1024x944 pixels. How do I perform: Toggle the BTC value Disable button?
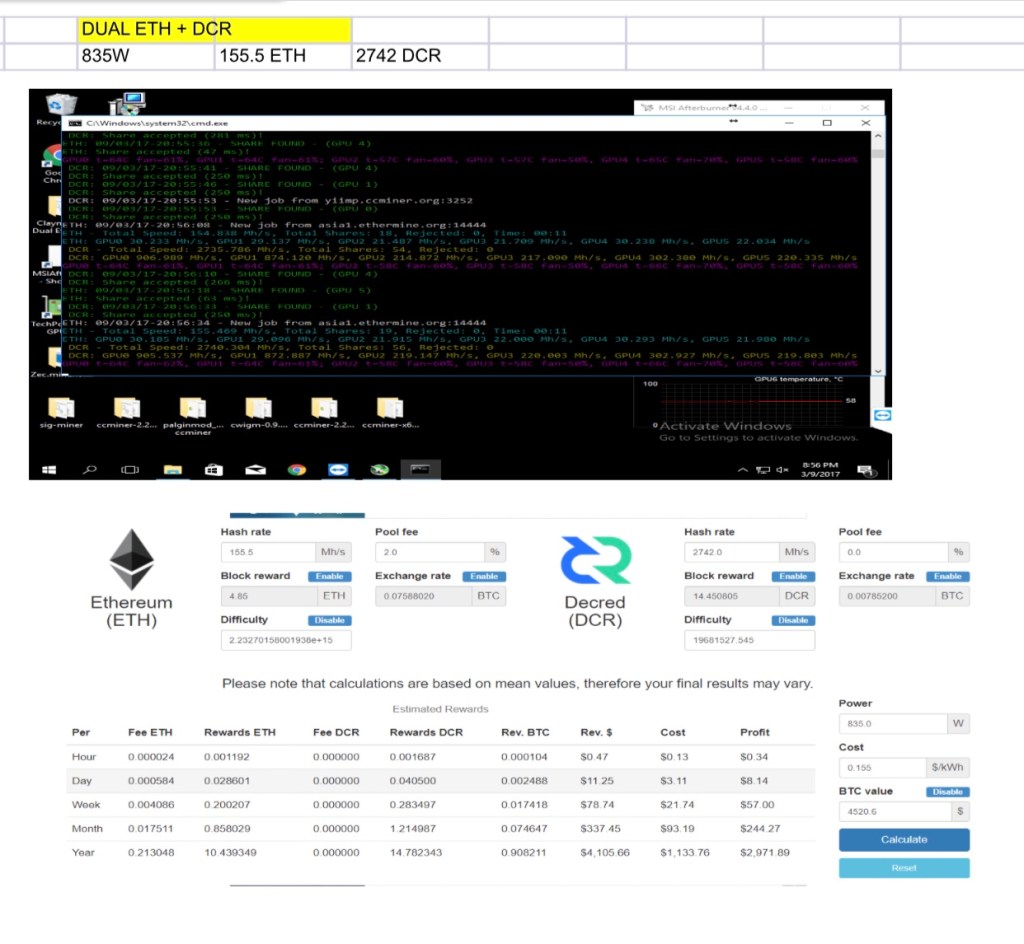[948, 792]
